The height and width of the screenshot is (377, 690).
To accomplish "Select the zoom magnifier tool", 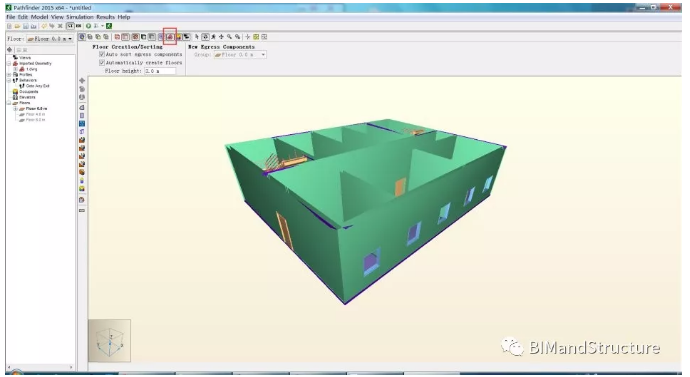I will pos(229,37).
